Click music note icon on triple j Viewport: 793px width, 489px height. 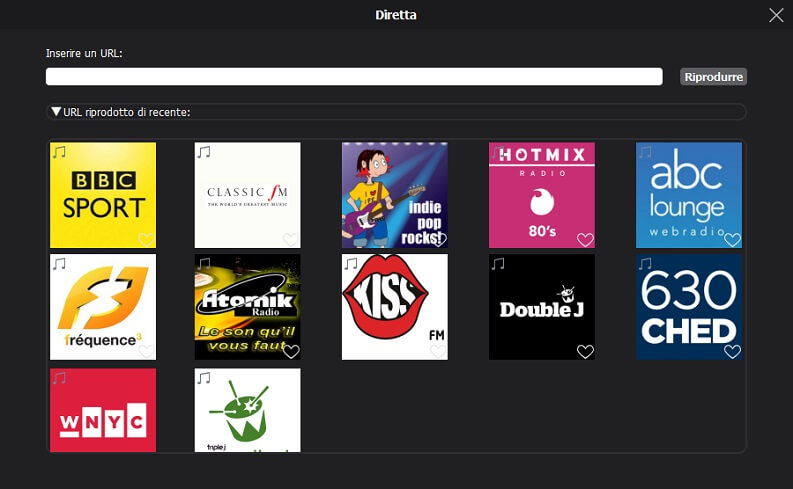click(204, 378)
